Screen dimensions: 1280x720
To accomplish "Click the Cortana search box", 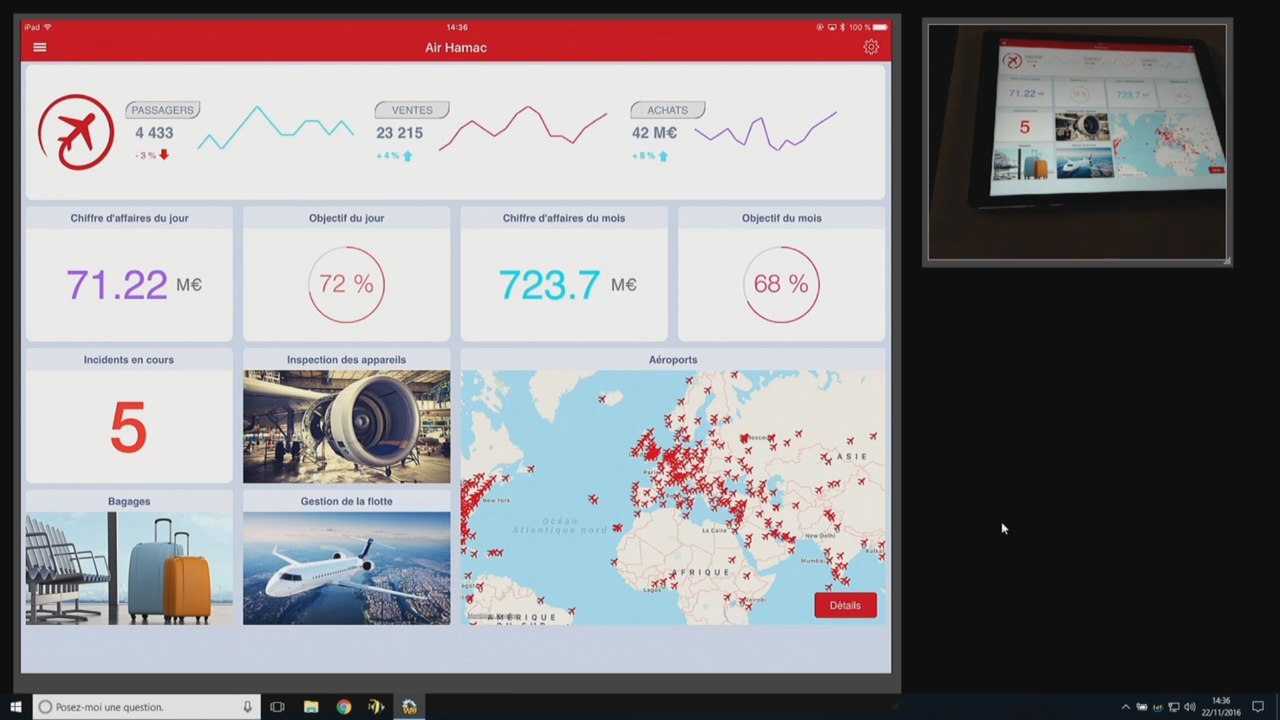I will [x=147, y=707].
